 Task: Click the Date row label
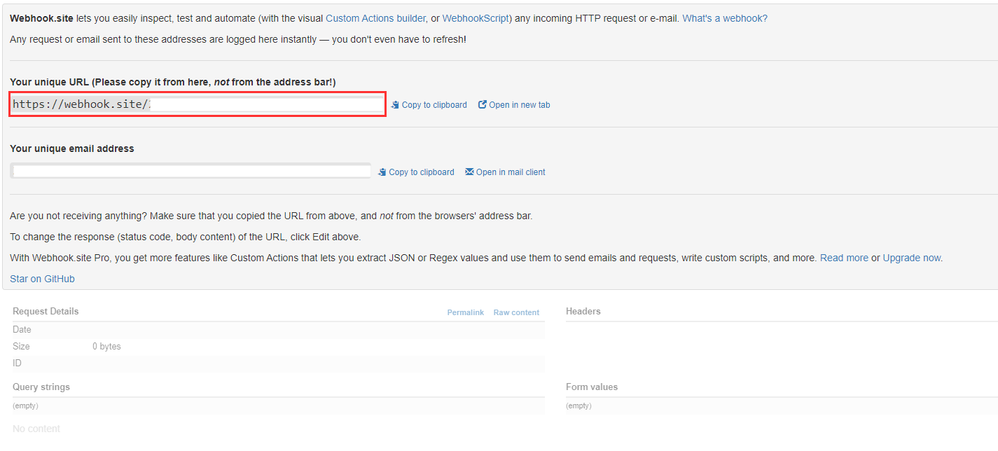22,330
